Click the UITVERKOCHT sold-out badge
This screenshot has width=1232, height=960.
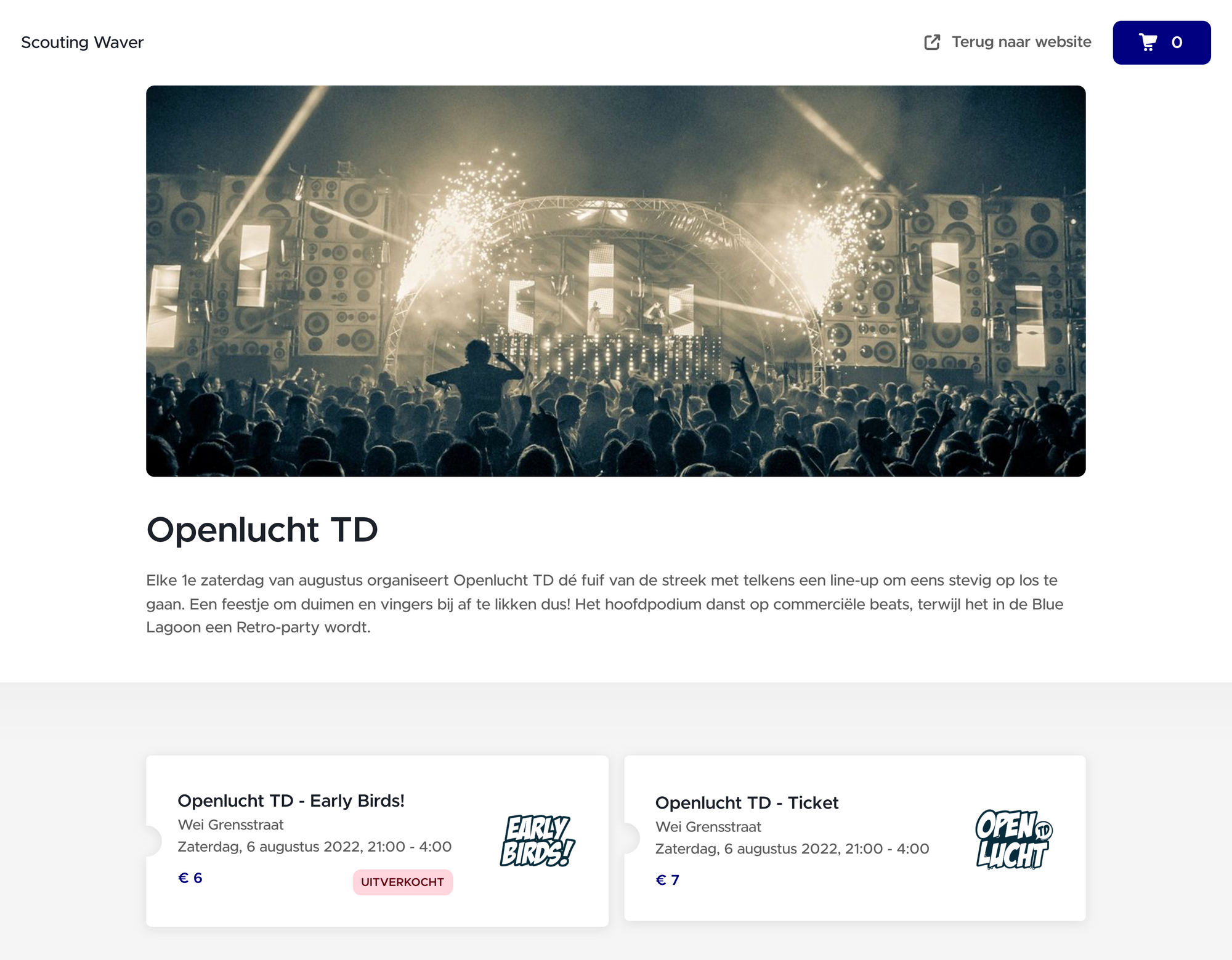403,882
